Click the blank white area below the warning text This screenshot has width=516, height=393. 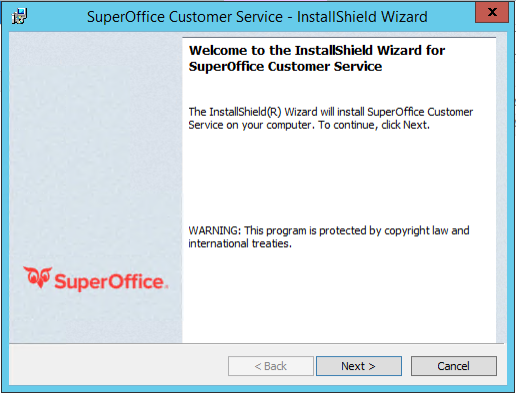339,296
